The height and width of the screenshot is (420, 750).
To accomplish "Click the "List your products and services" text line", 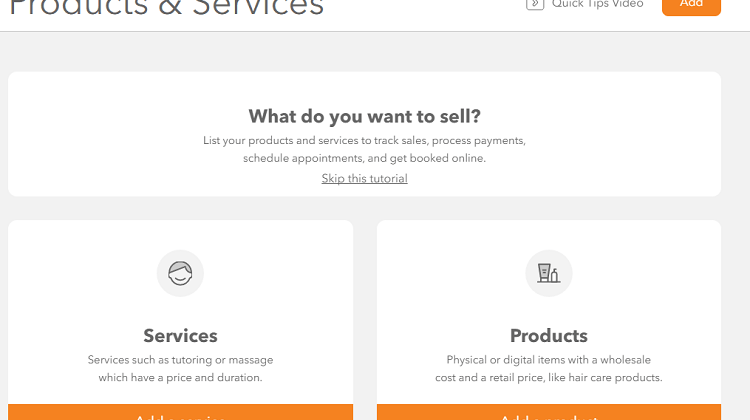I will [364, 141].
